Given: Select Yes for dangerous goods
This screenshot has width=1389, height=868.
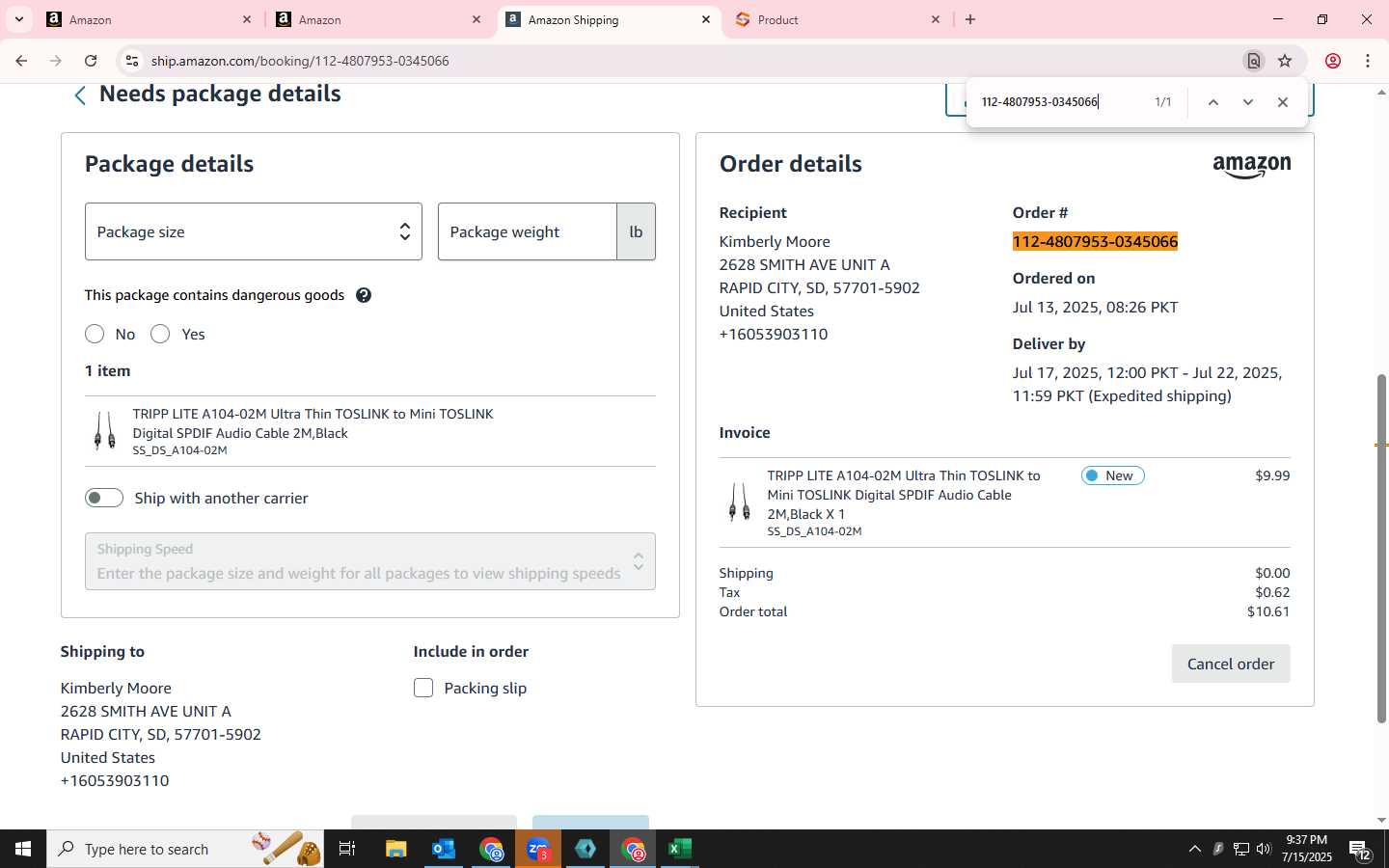Looking at the screenshot, I should point(160,334).
